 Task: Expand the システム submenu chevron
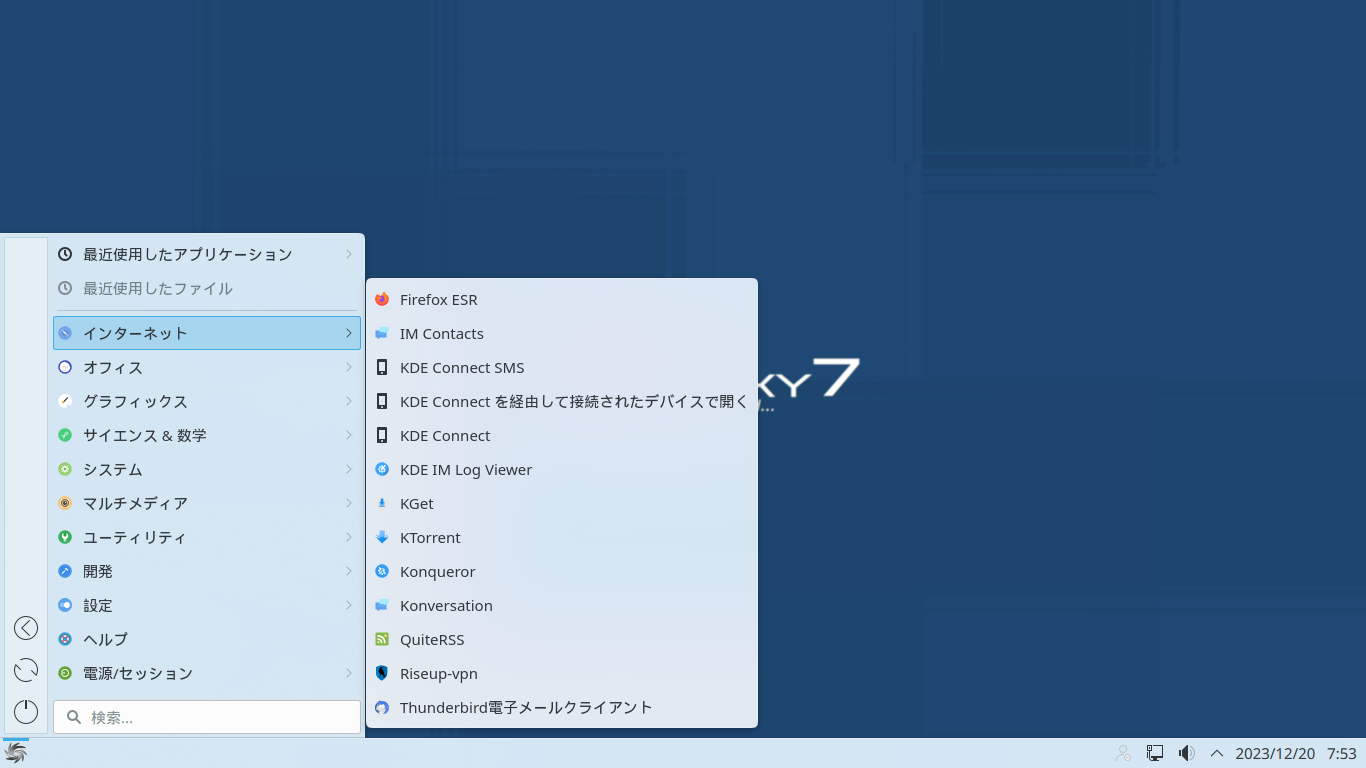click(x=349, y=469)
